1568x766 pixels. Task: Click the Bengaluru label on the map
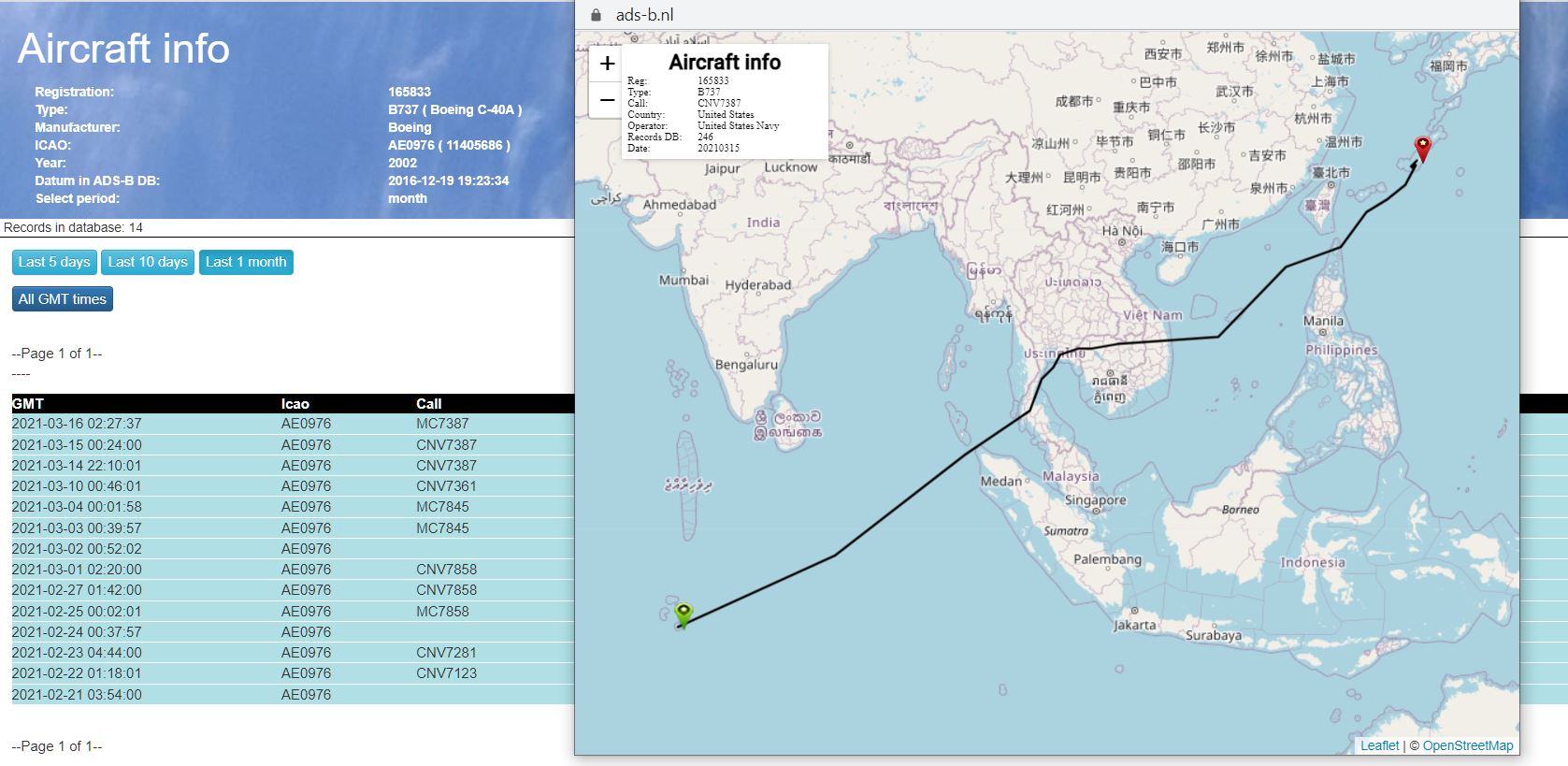coord(746,365)
